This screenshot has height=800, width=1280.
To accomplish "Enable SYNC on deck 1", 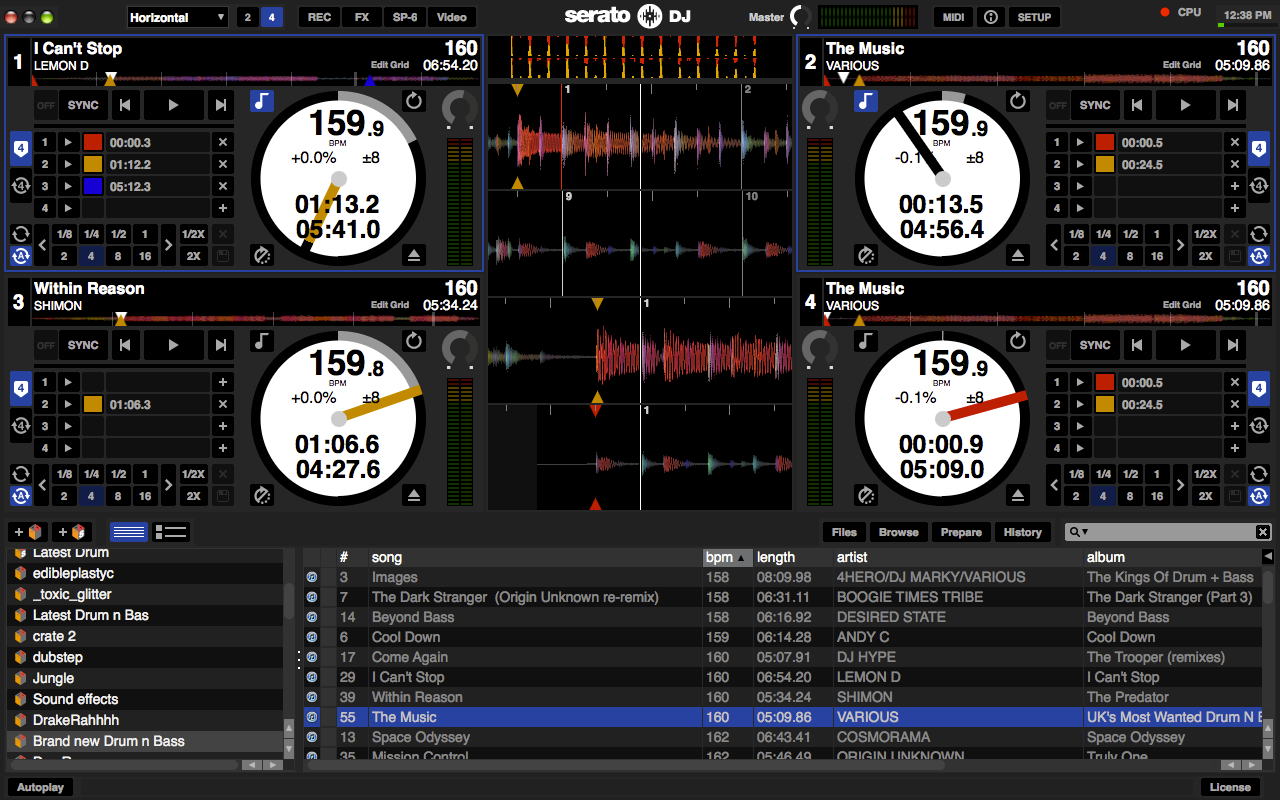I will point(83,105).
